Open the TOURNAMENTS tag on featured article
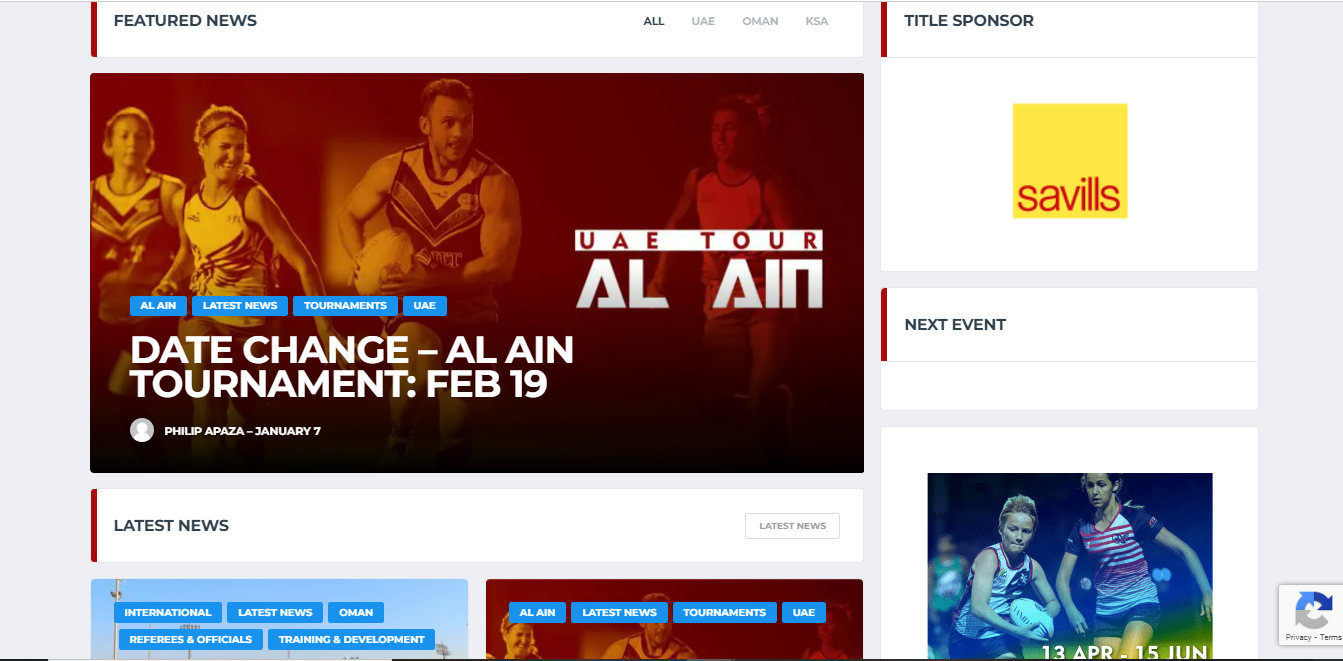This screenshot has height=661, width=1343. coord(345,306)
